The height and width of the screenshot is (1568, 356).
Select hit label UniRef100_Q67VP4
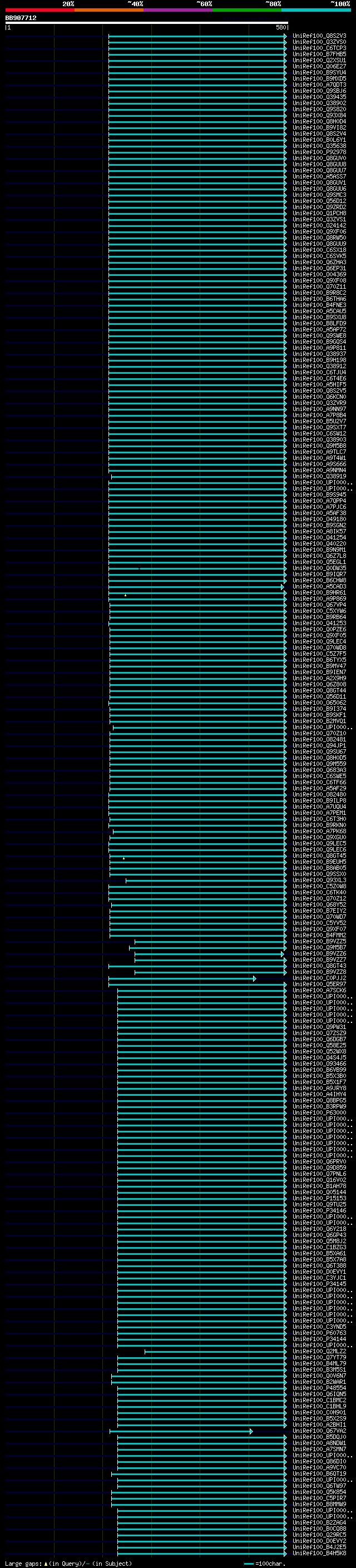(319, 605)
